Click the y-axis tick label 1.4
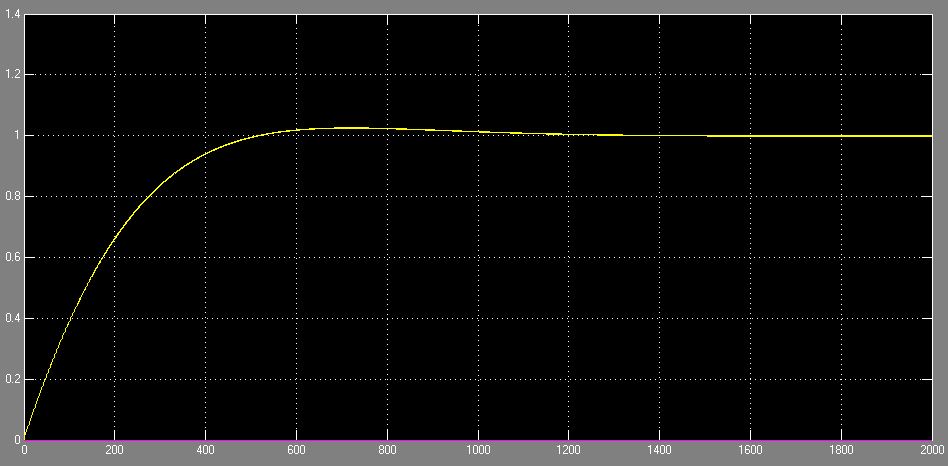The image size is (948, 466). [12, 14]
